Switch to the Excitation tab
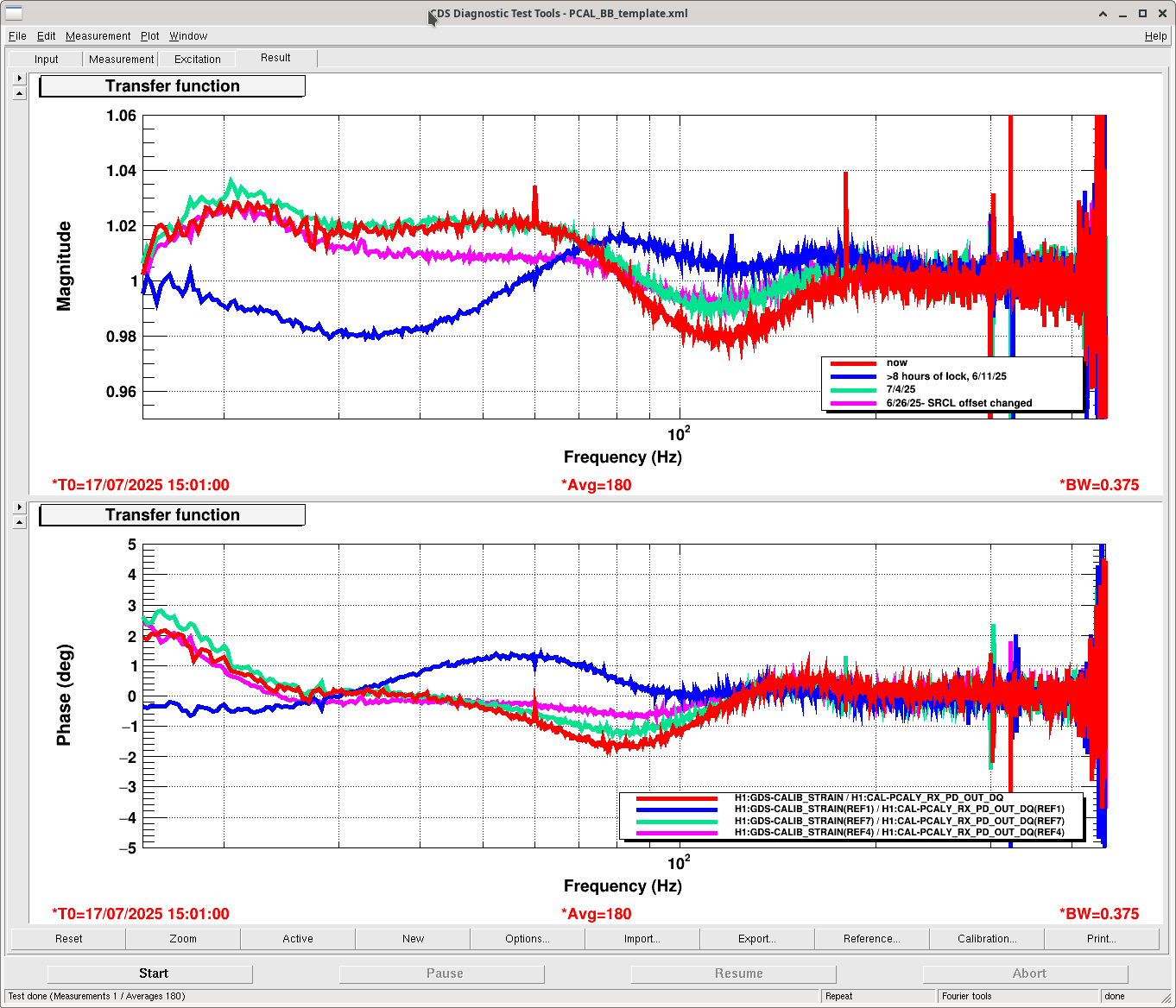The width and height of the screenshot is (1176, 1008). tap(198, 60)
